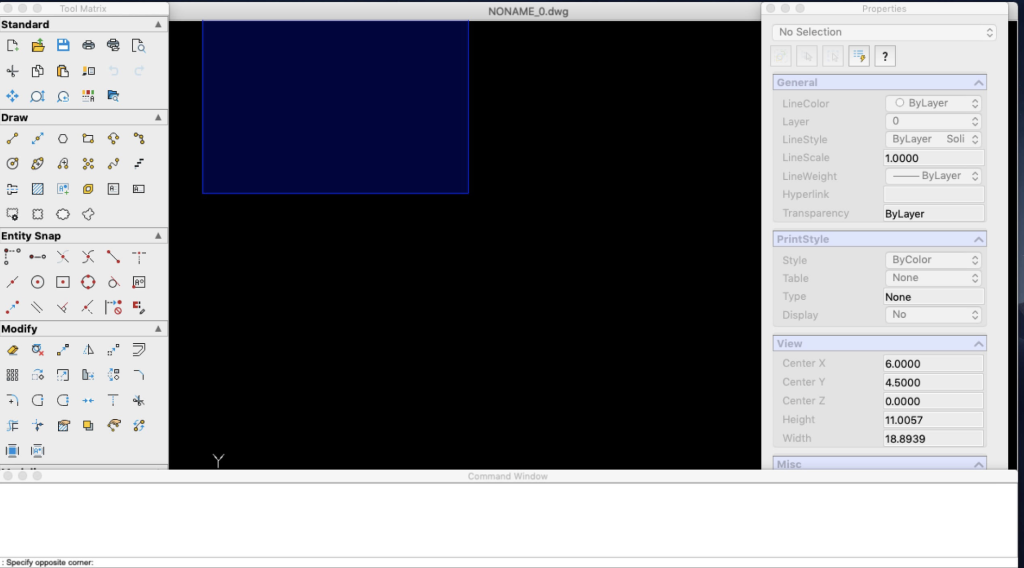
Task: Enable the Tangent entity snap
Action: [114, 282]
